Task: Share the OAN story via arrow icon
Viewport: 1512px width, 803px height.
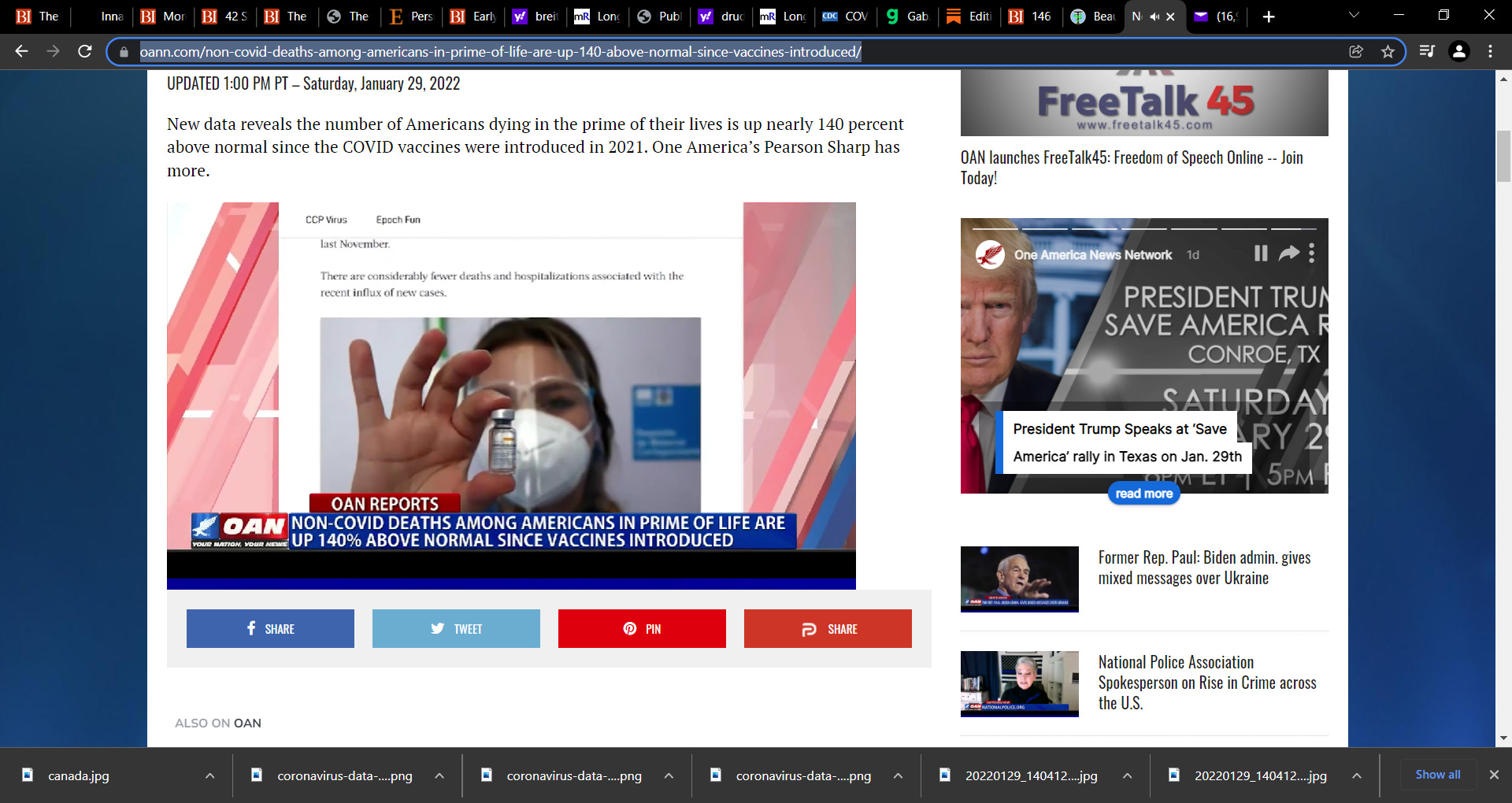Action: pyautogui.click(x=1288, y=253)
